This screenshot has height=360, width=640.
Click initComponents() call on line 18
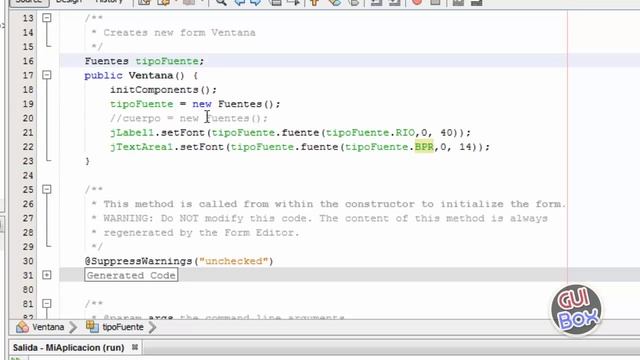163,90
